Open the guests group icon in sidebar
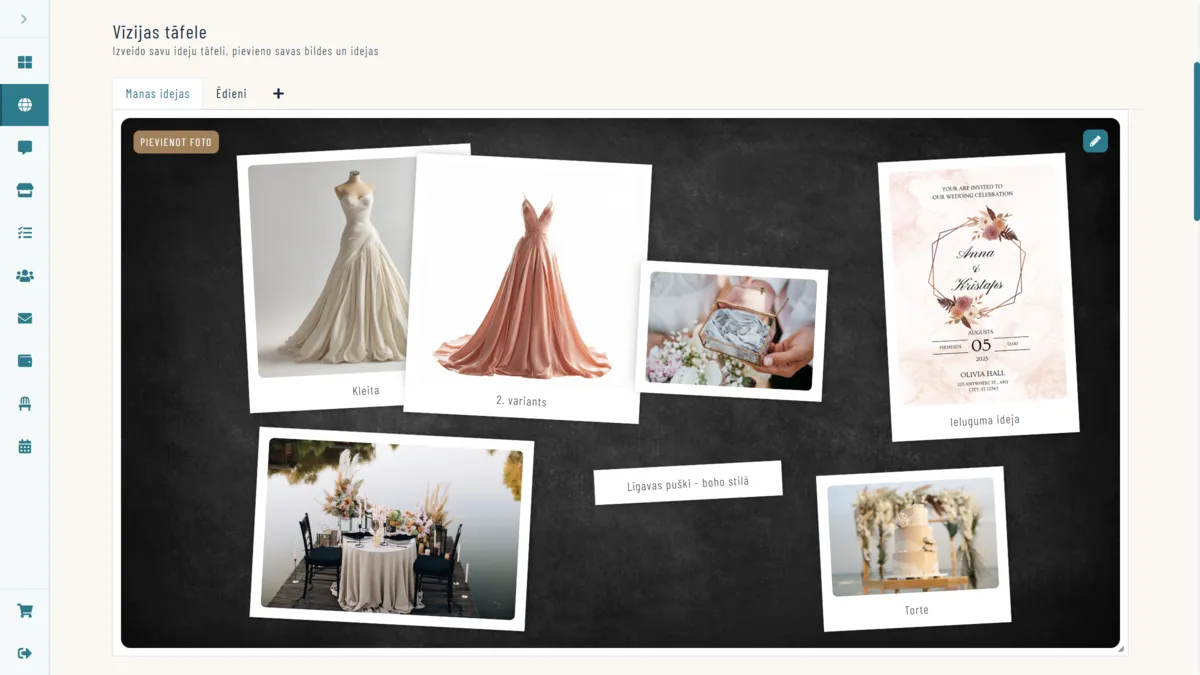 pyautogui.click(x=24, y=276)
